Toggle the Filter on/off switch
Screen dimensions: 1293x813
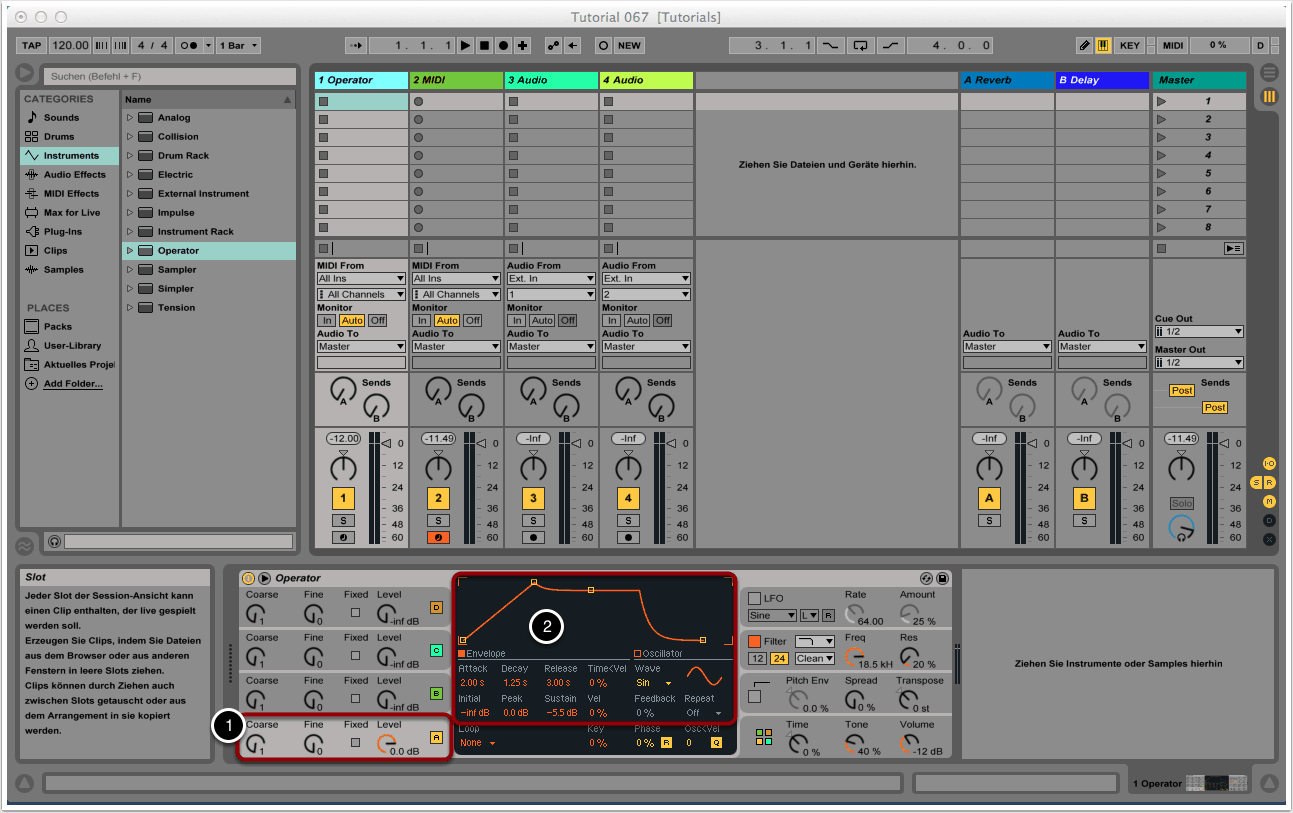(x=755, y=641)
